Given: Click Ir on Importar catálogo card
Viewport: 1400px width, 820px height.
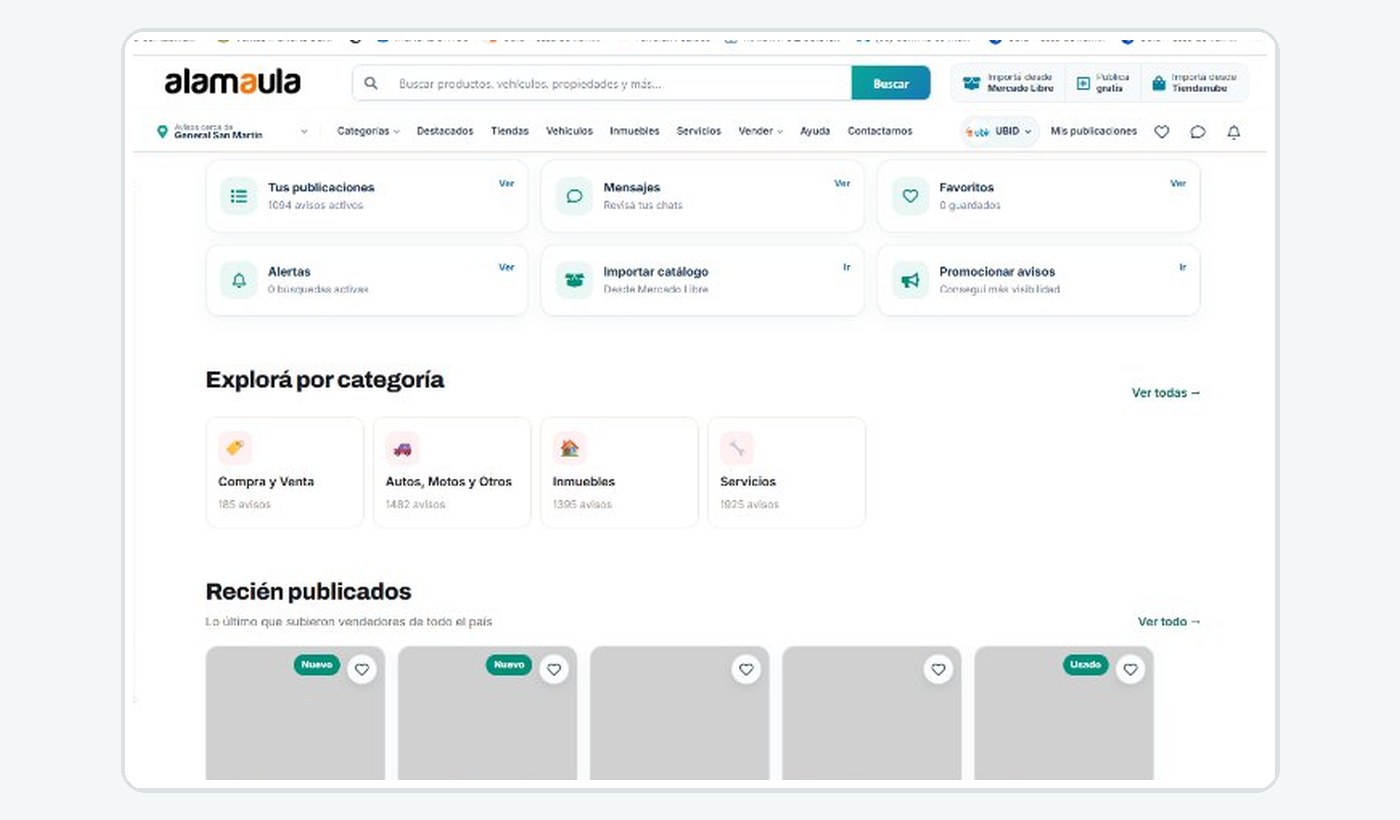Looking at the screenshot, I should click(x=847, y=268).
